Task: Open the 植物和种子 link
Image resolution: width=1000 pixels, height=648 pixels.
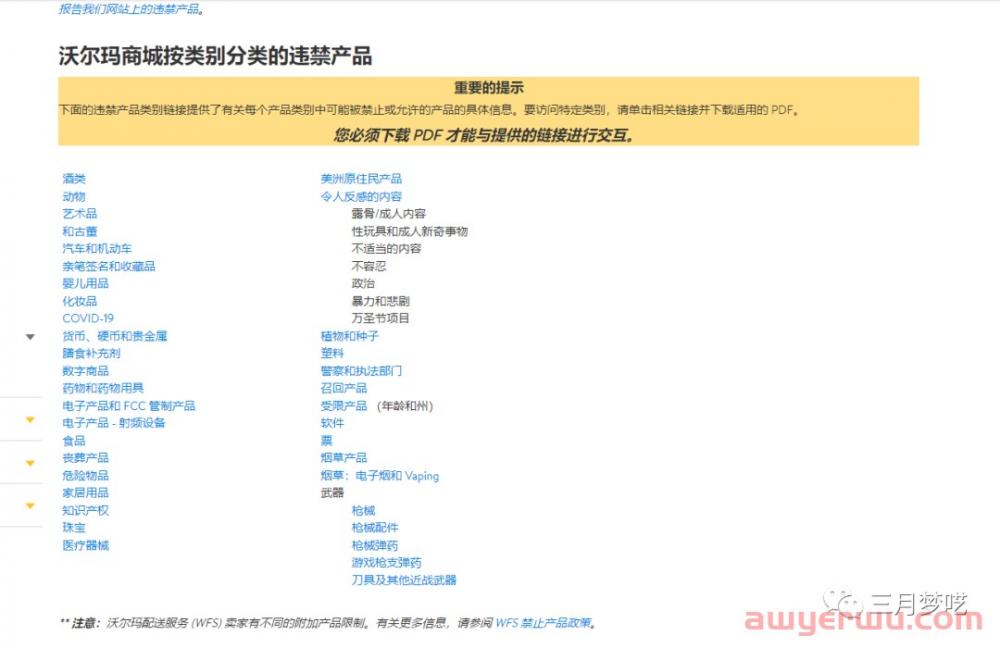Action: point(349,336)
